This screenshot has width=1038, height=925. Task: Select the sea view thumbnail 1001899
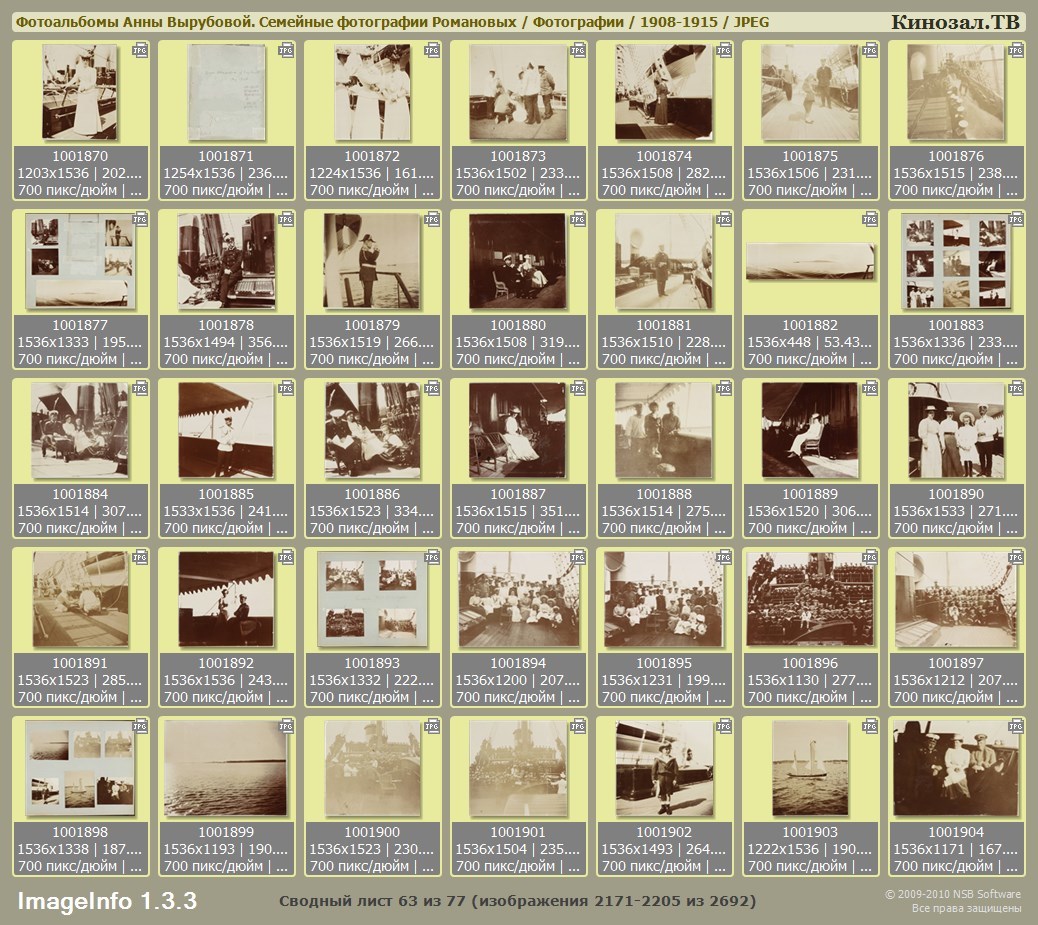(x=225, y=768)
